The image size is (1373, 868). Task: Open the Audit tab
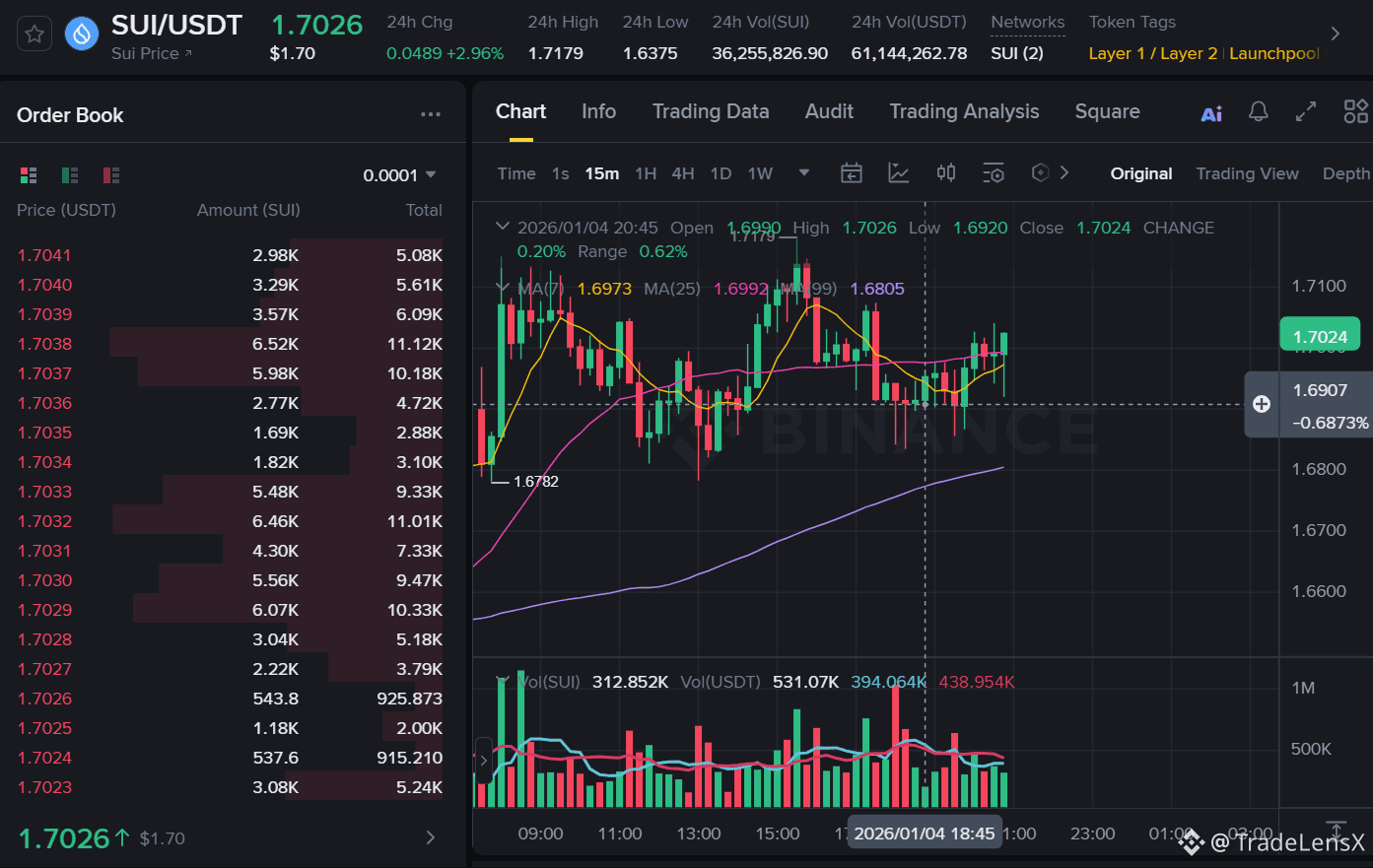829,111
